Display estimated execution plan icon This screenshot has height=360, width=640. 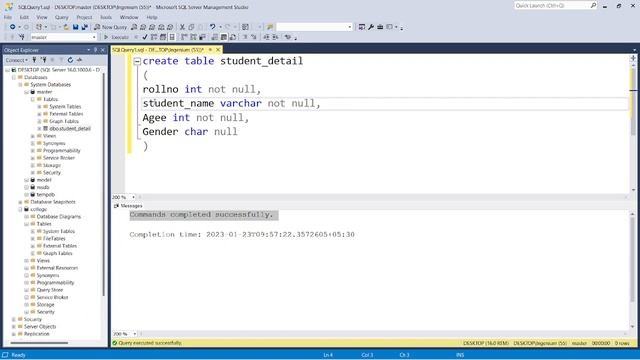point(154,37)
